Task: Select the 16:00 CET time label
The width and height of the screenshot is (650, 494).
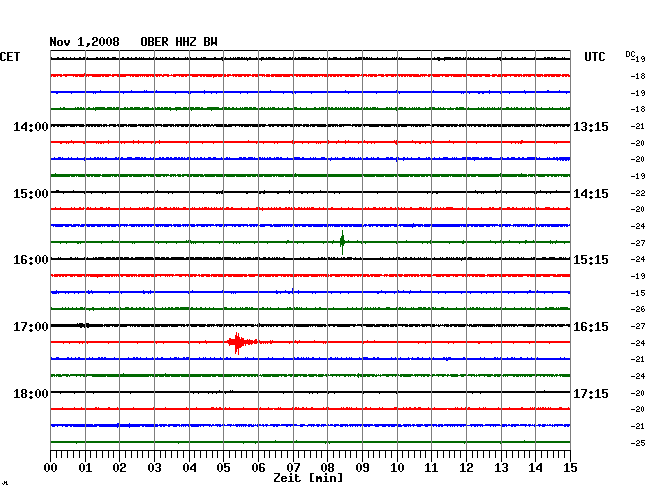Action: tap(31, 260)
